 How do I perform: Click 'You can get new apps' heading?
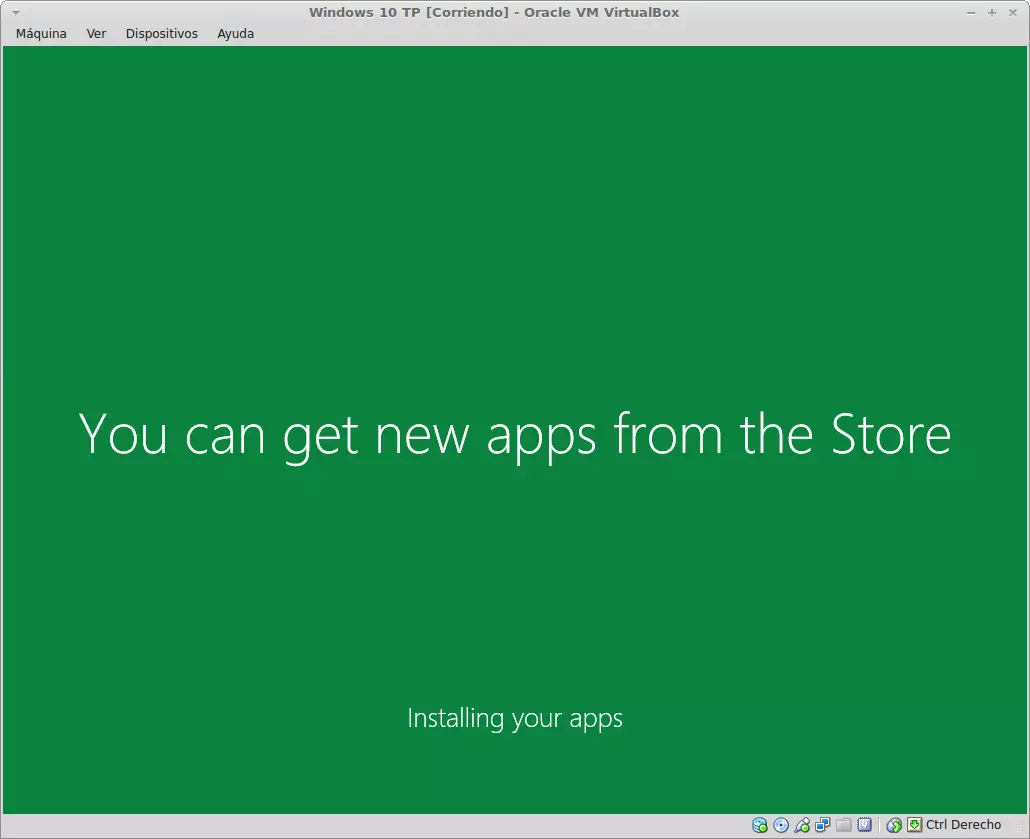515,435
